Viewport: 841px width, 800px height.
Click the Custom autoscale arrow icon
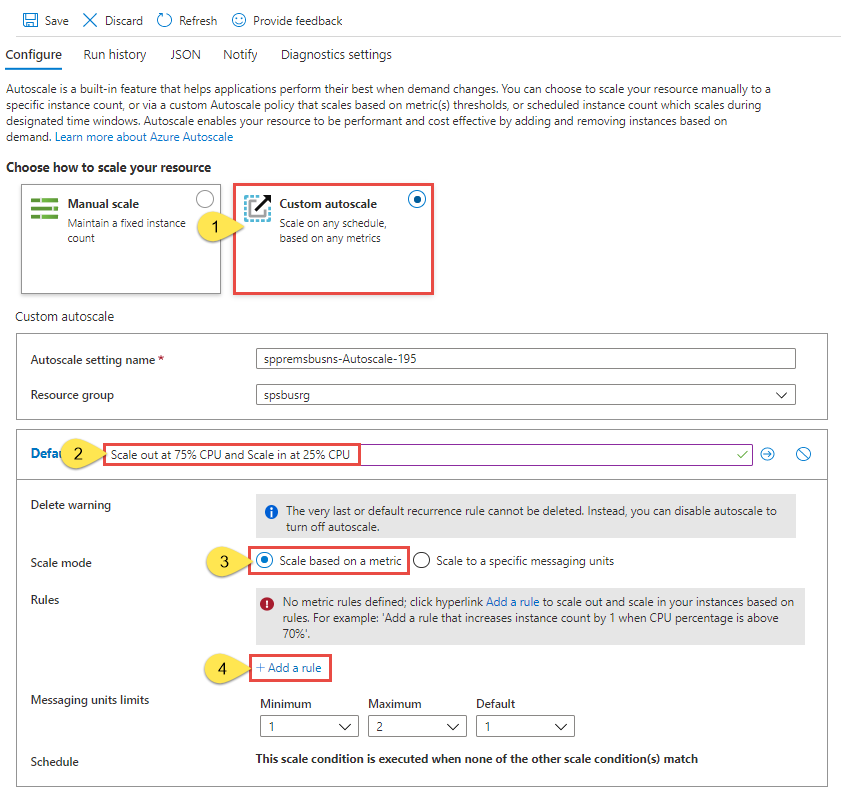(258, 208)
